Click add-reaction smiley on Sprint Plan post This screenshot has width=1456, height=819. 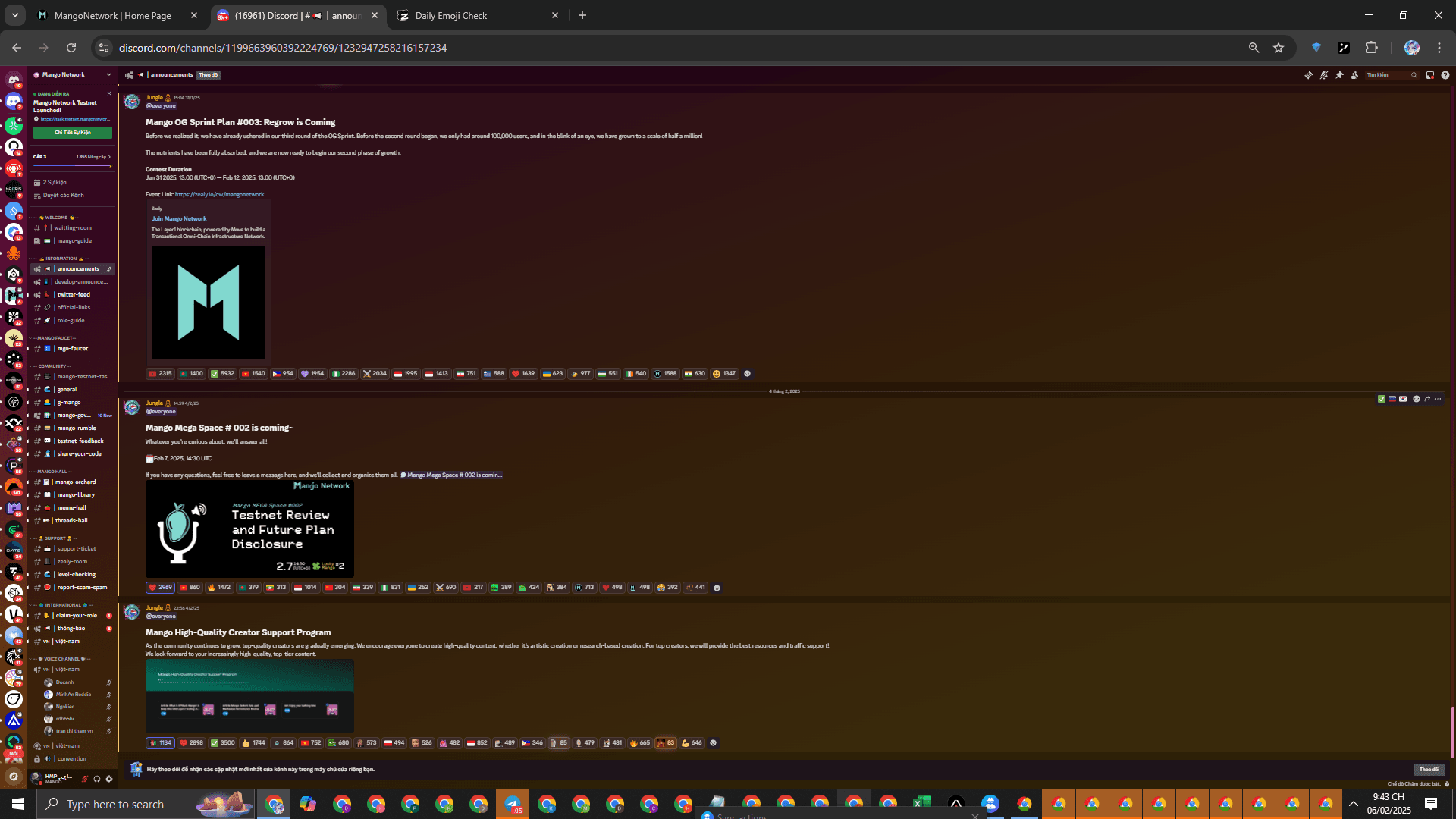(x=748, y=374)
